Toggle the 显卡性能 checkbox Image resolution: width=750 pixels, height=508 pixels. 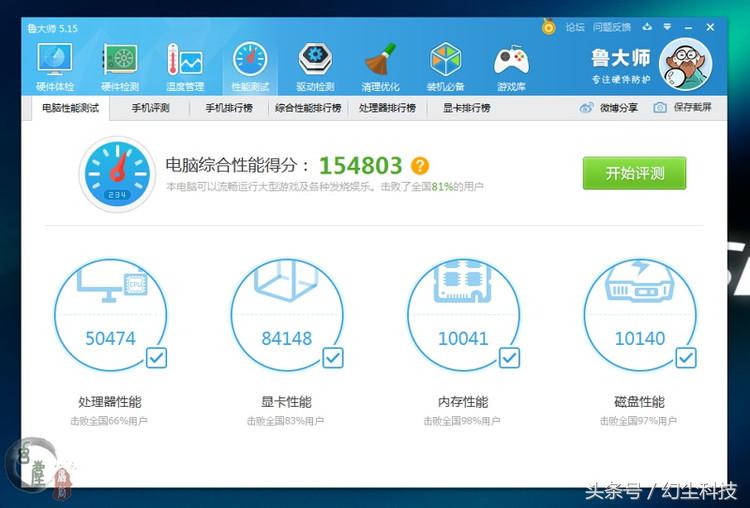tap(333, 357)
